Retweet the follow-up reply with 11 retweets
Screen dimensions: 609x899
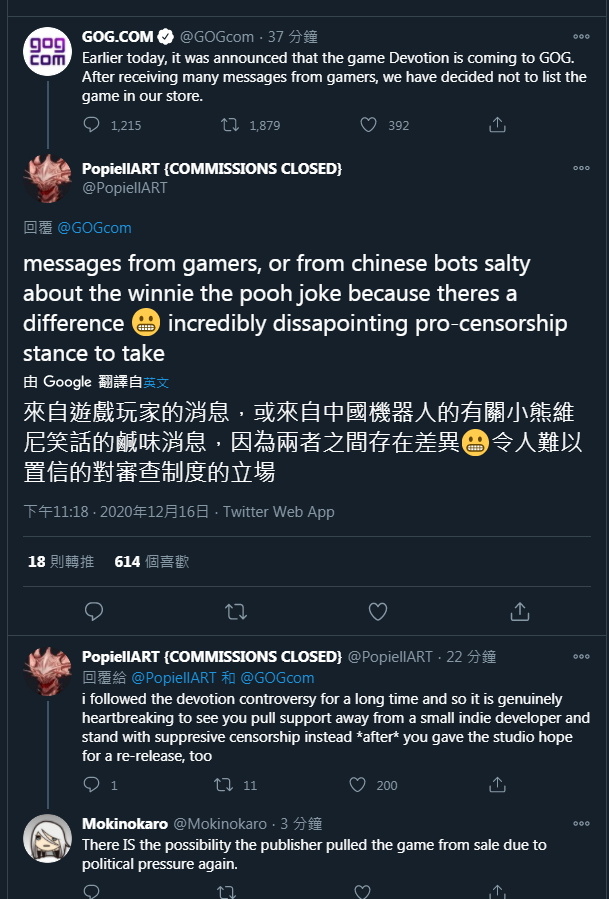pos(223,784)
